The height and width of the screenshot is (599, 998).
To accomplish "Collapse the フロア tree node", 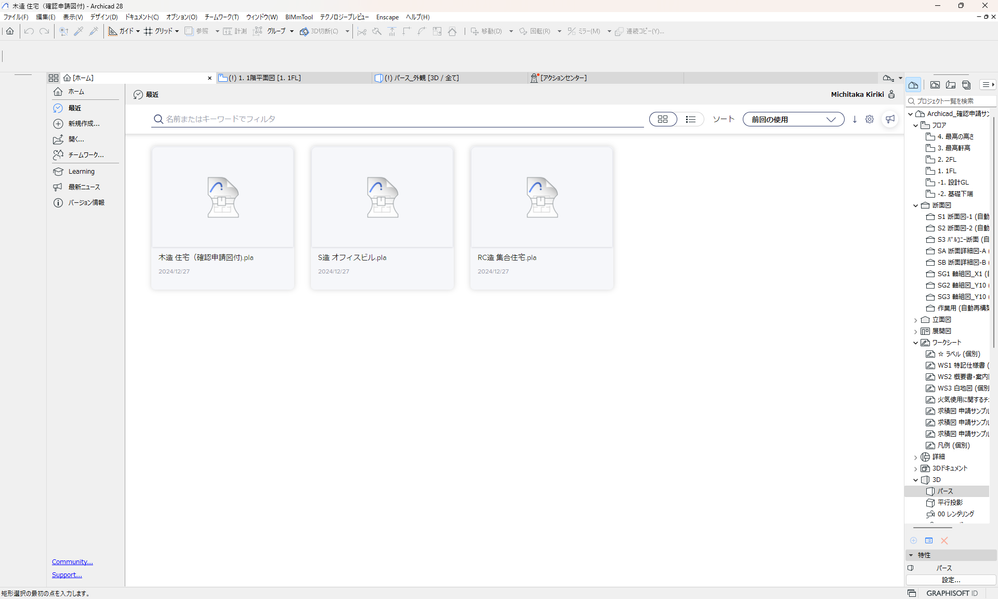I will point(916,125).
